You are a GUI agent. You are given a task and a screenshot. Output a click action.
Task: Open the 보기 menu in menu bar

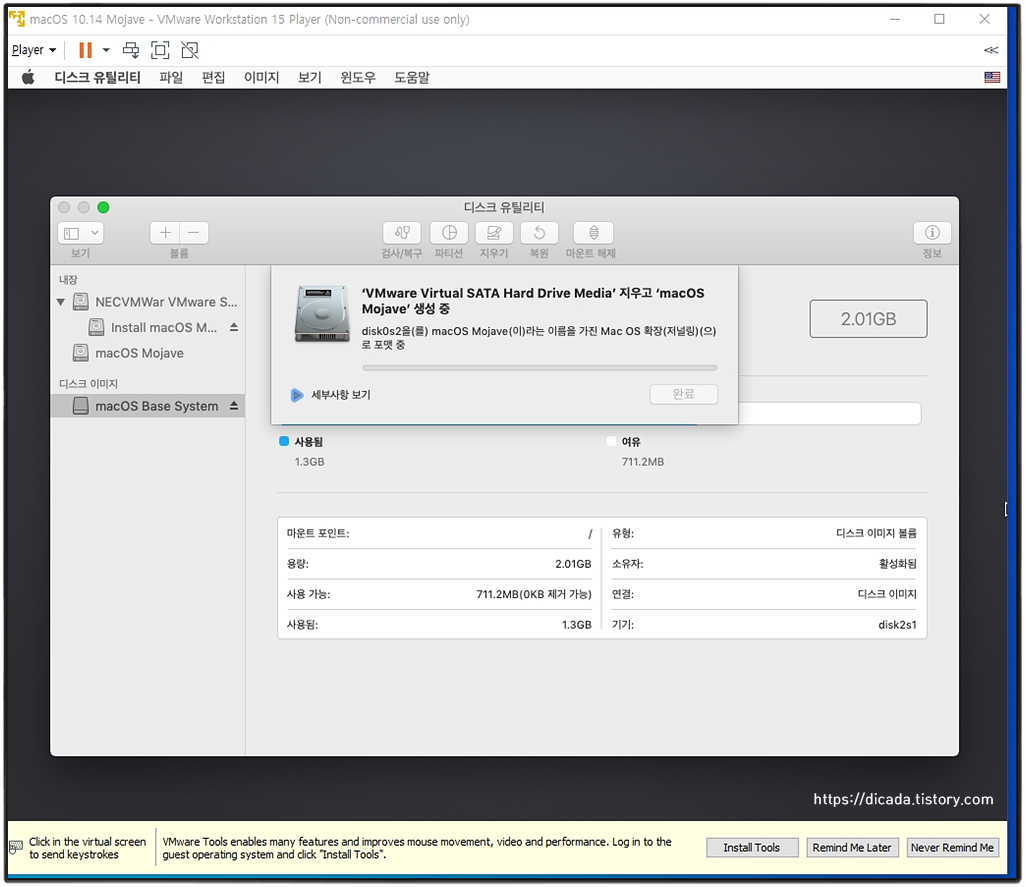(310, 78)
